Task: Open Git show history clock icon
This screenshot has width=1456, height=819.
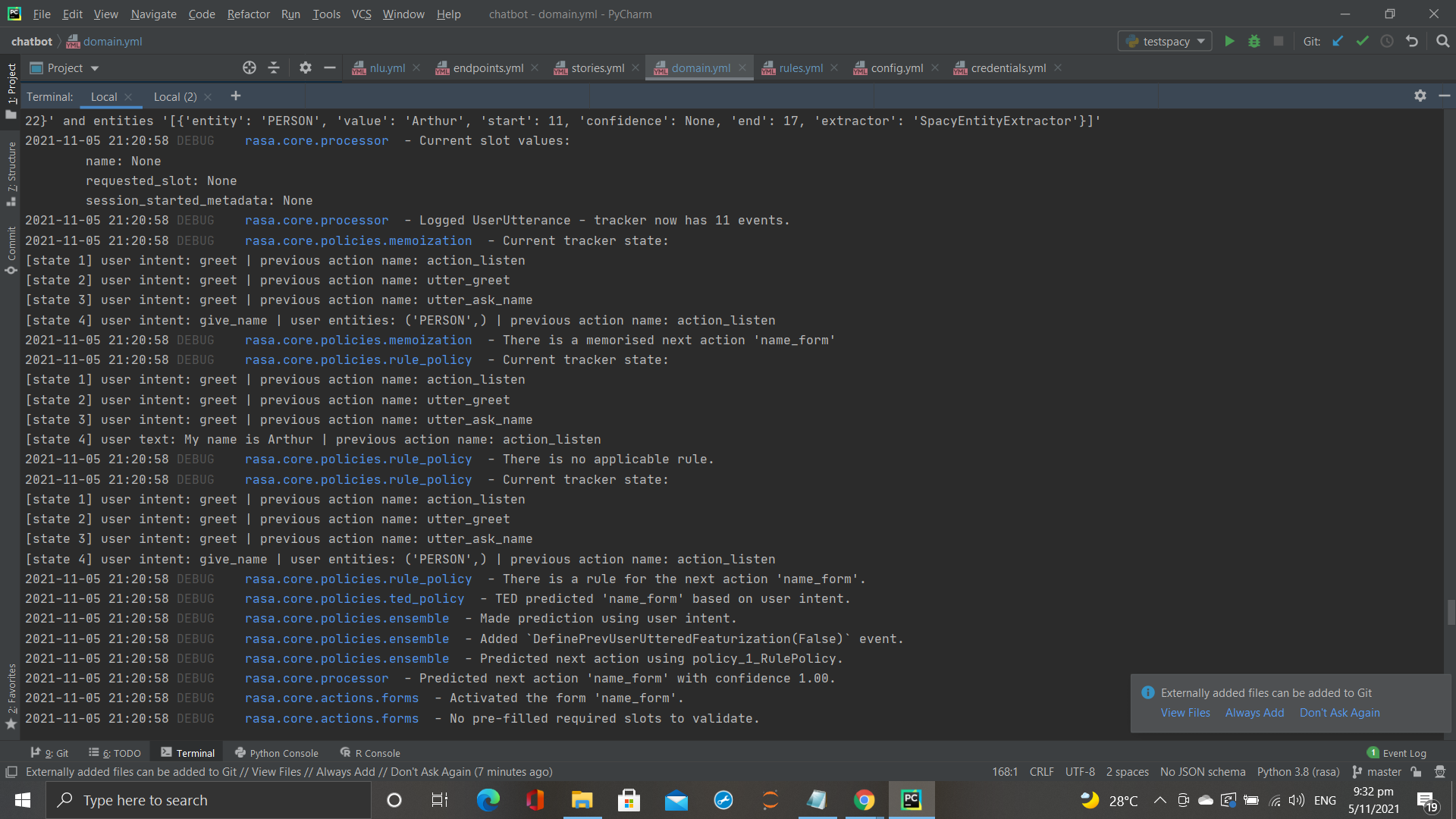Action: click(x=1386, y=41)
